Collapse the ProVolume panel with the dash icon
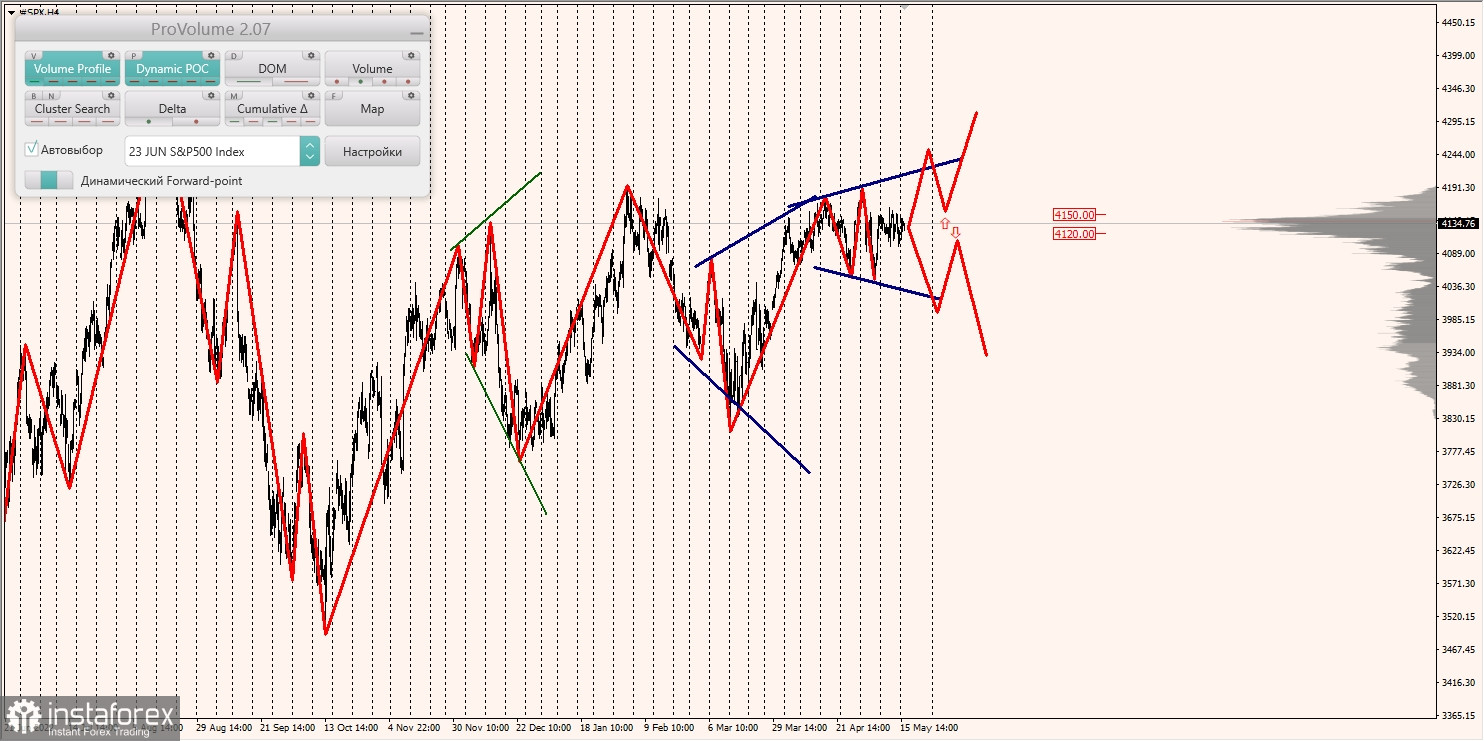 click(x=416, y=32)
